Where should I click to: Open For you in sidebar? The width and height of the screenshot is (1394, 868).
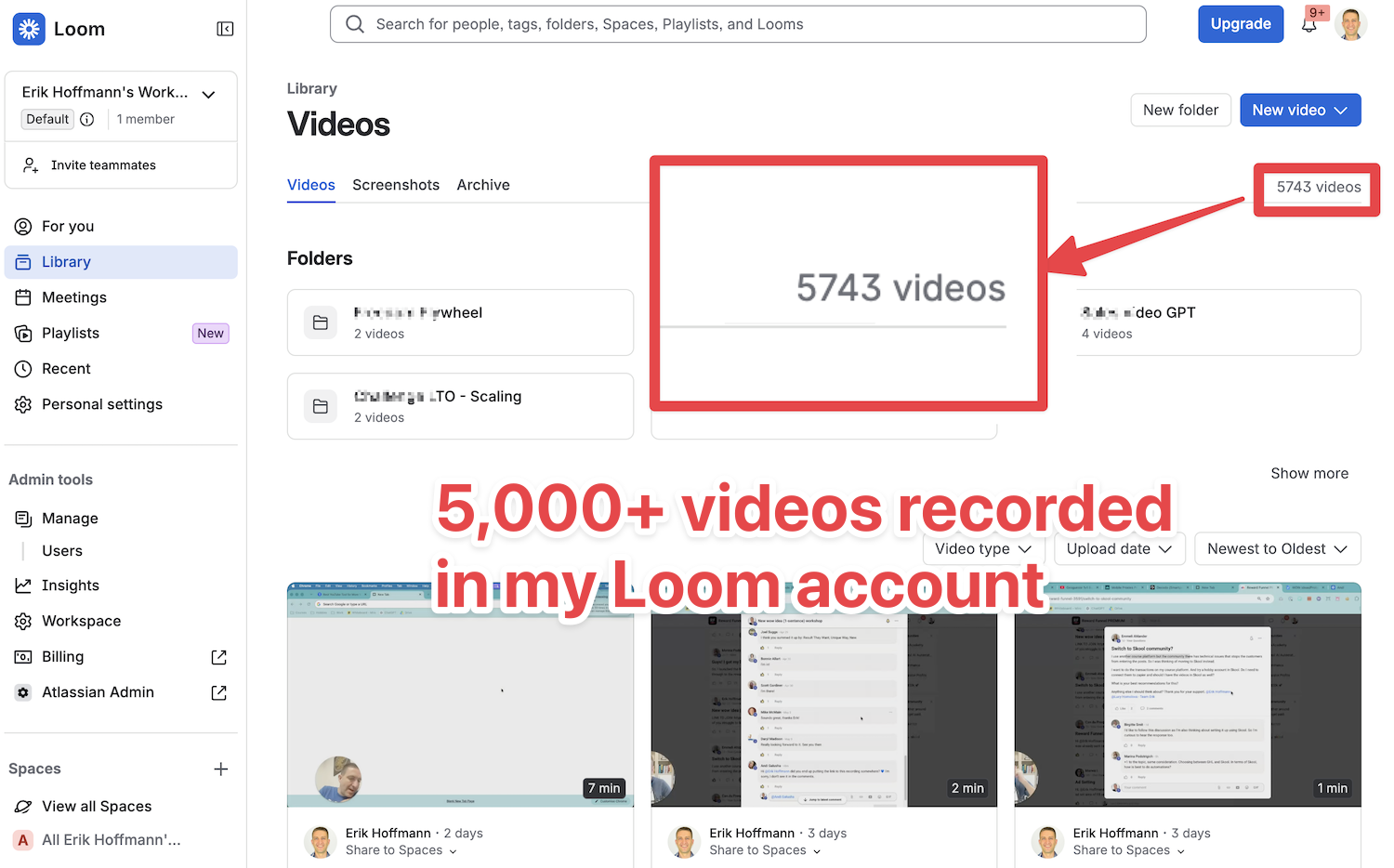121,227
